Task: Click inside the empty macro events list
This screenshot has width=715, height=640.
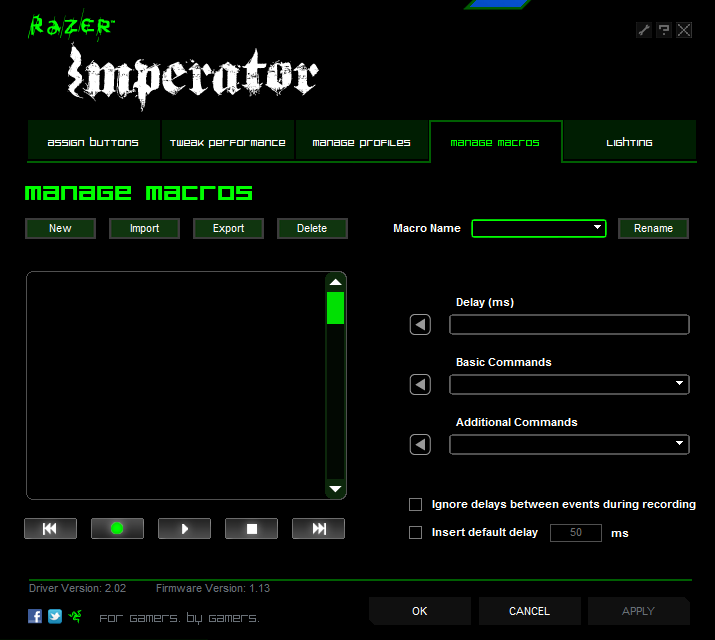Action: point(176,386)
